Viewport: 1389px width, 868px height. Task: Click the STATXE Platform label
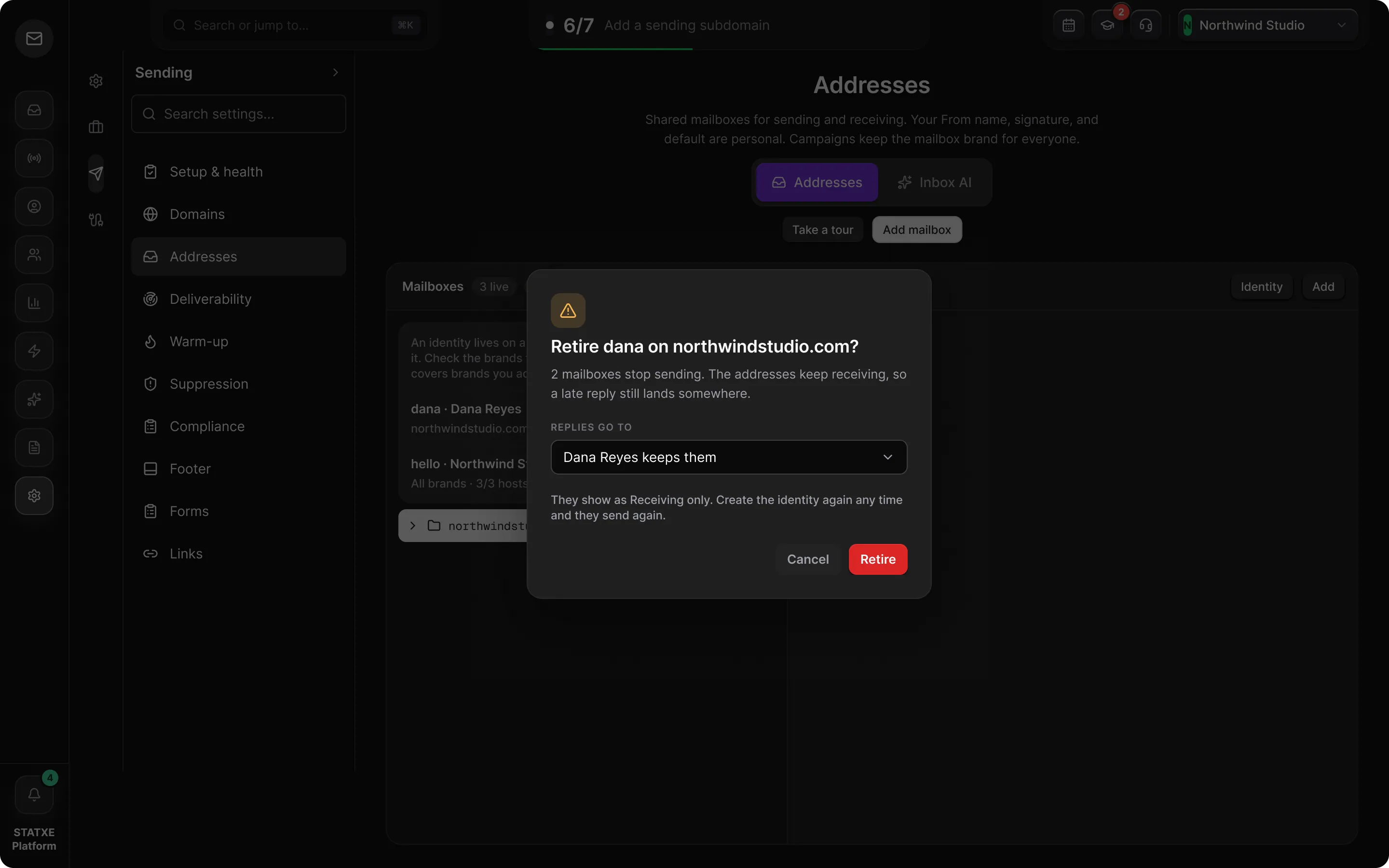click(x=34, y=839)
